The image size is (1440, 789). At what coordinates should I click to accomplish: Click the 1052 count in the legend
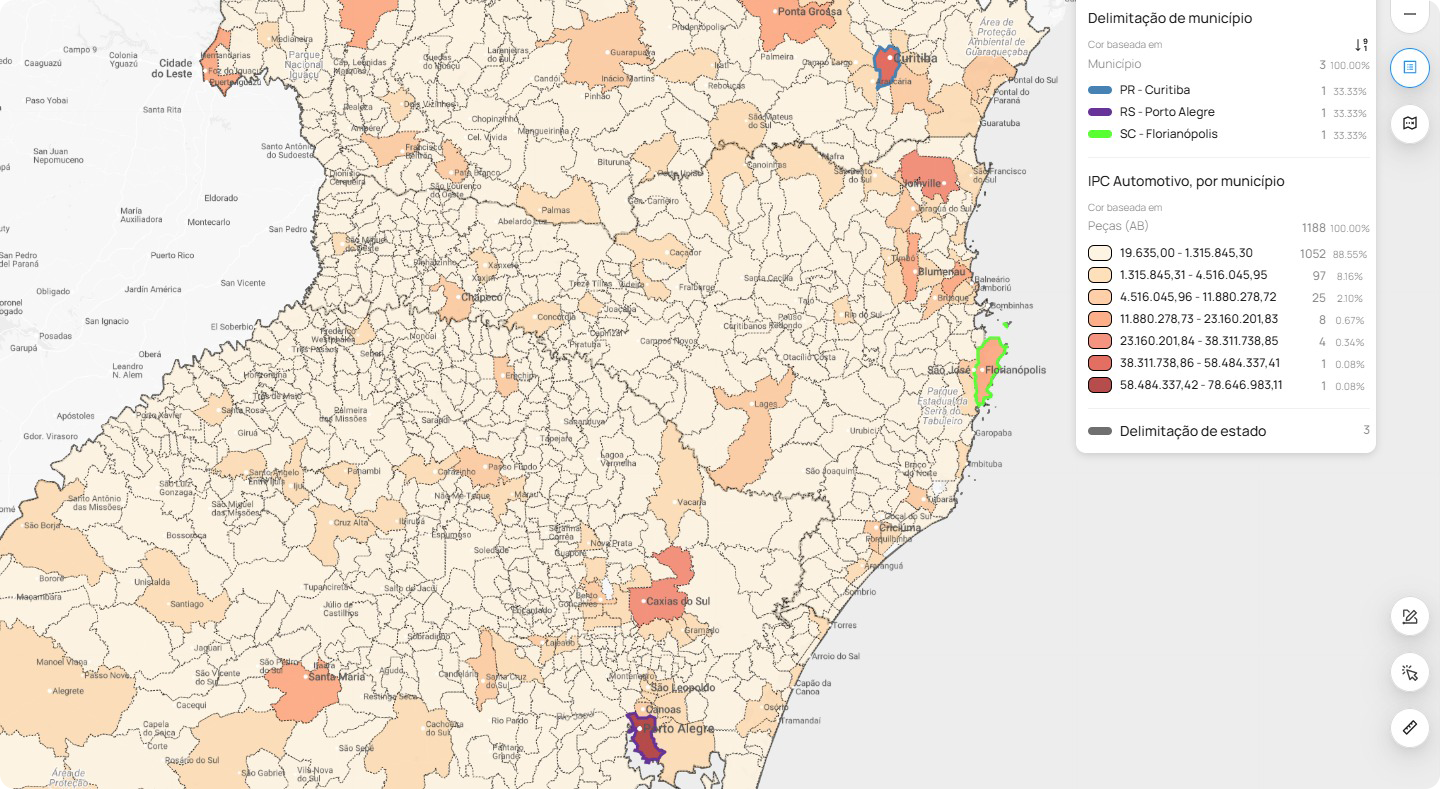[x=1312, y=254]
